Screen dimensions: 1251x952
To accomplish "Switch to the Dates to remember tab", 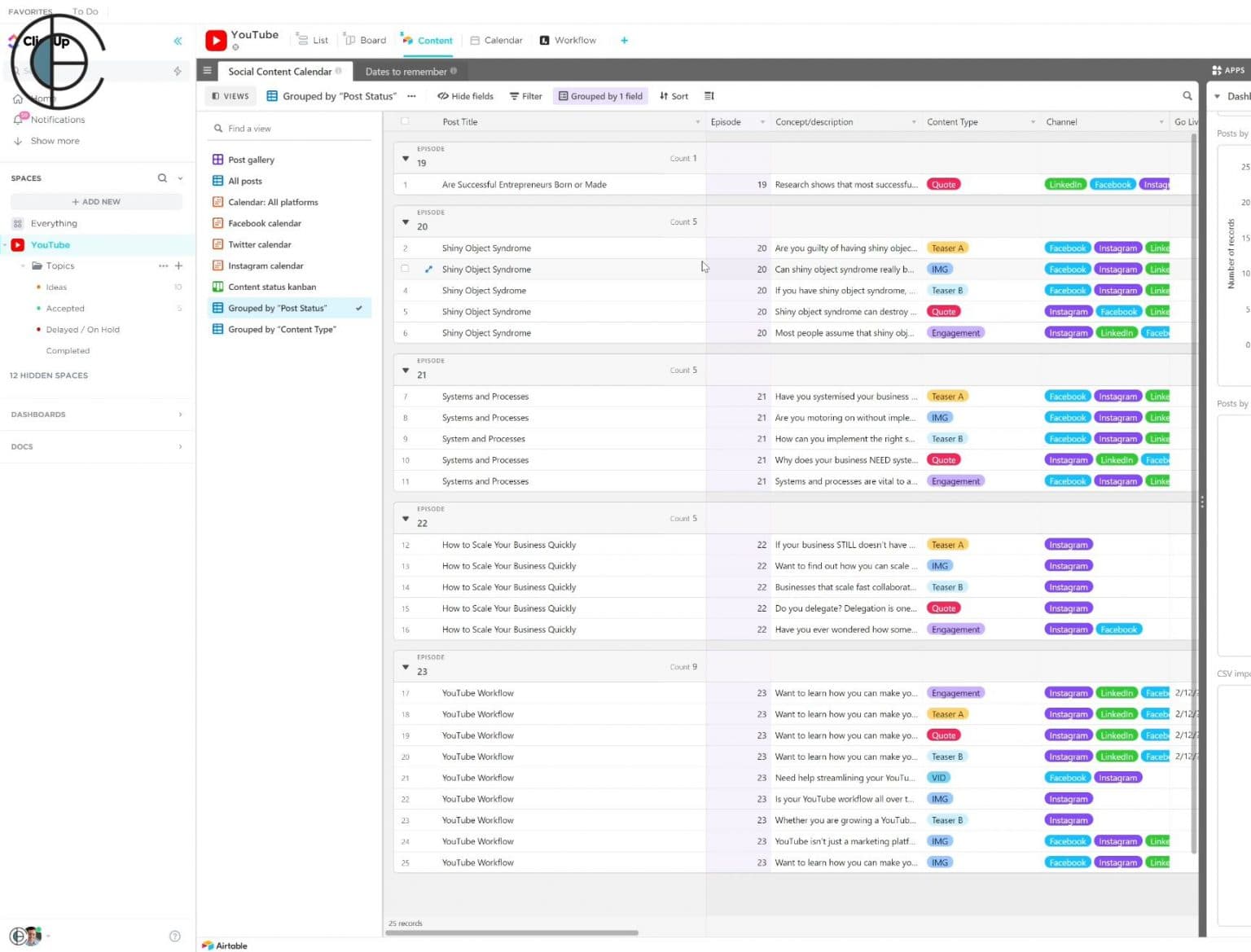I will (x=406, y=71).
